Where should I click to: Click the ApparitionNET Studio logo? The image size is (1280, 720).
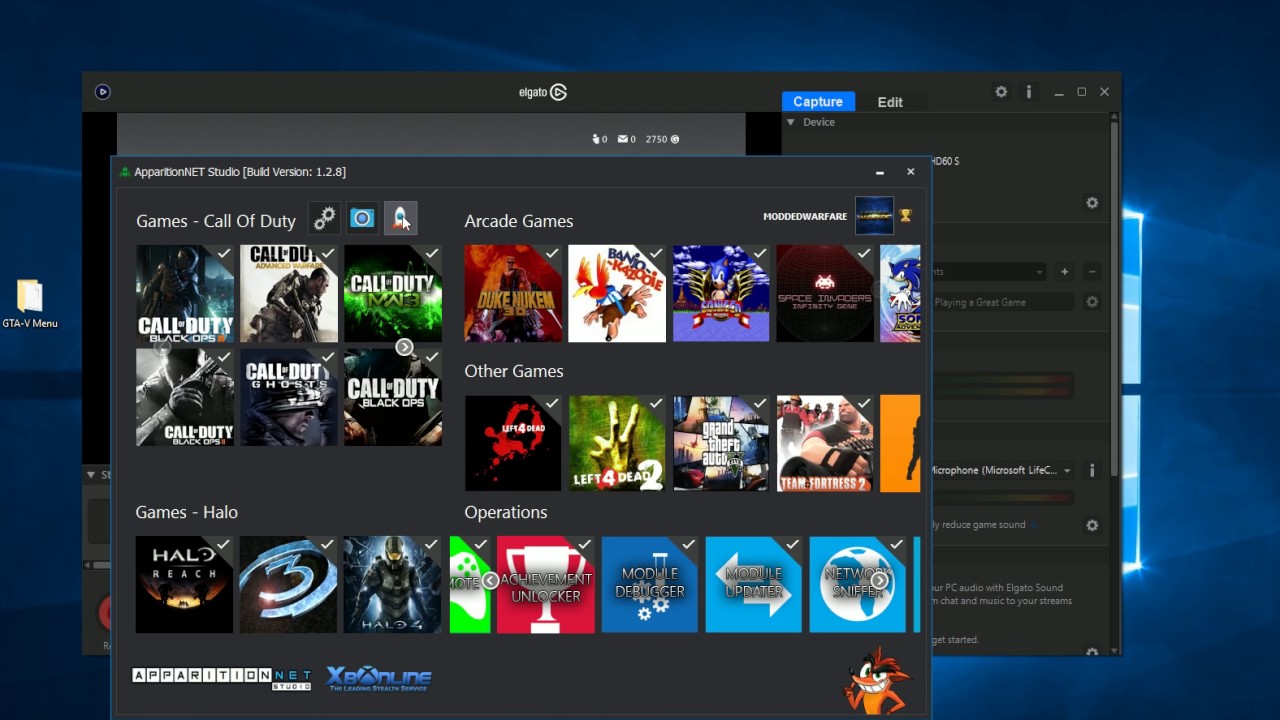(x=222, y=678)
